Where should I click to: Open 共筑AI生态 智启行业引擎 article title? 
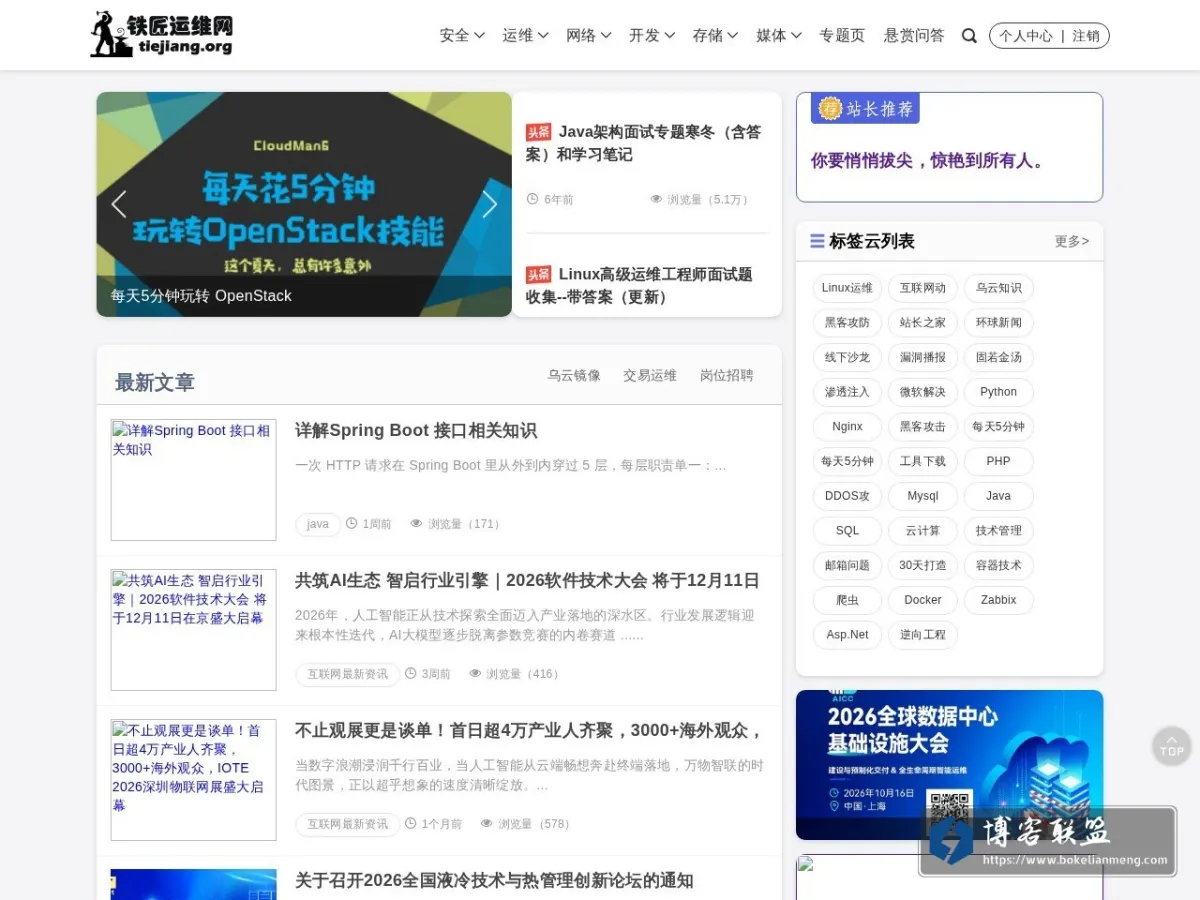527,581
